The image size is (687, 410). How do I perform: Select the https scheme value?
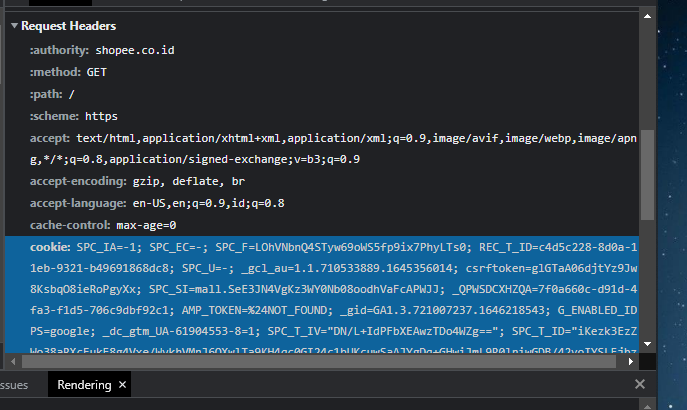pyautogui.click(x=101, y=116)
